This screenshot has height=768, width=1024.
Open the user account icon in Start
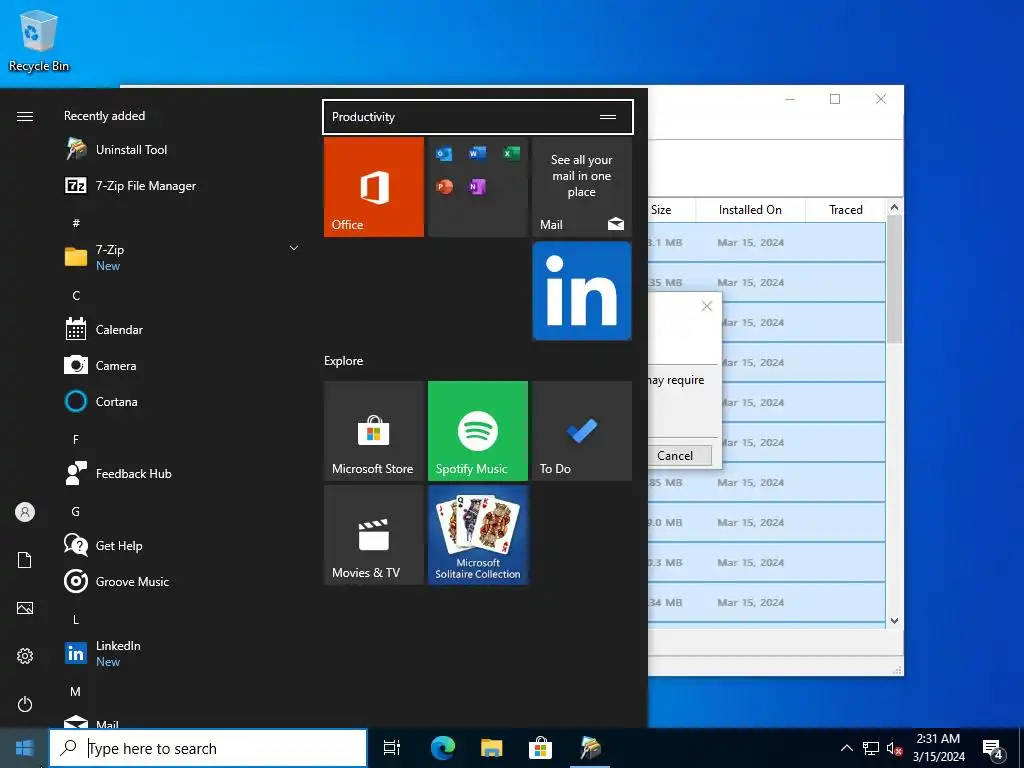[x=25, y=512]
